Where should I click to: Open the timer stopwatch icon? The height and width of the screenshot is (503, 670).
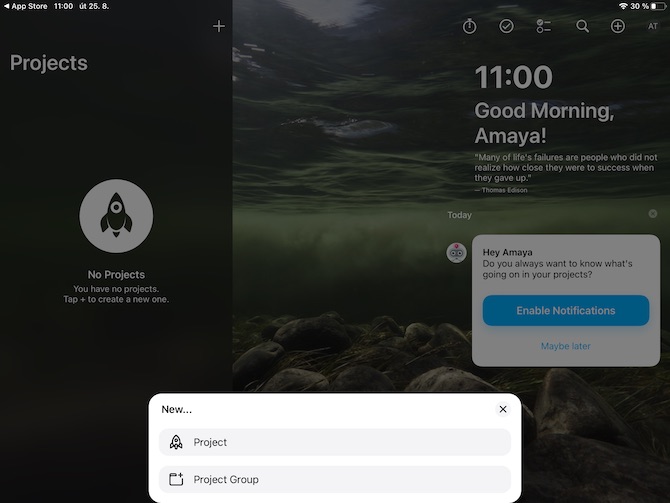469,26
